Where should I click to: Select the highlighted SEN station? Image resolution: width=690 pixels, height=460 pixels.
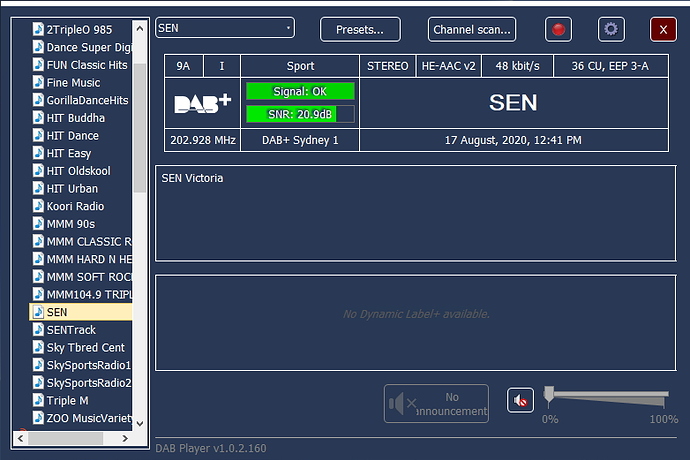coord(81,312)
